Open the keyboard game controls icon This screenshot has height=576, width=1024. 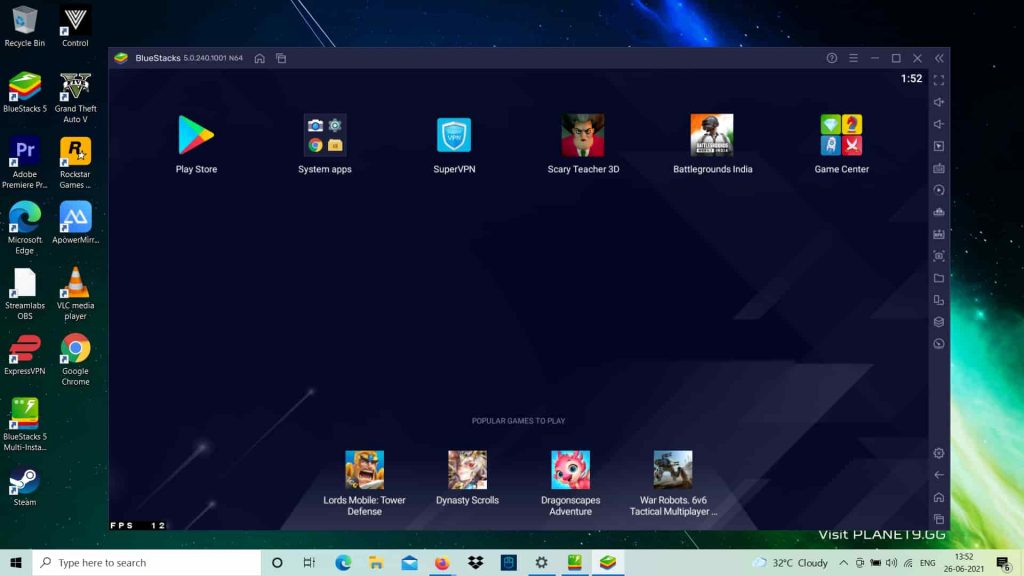pyautogui.click(x=939, y=168)
